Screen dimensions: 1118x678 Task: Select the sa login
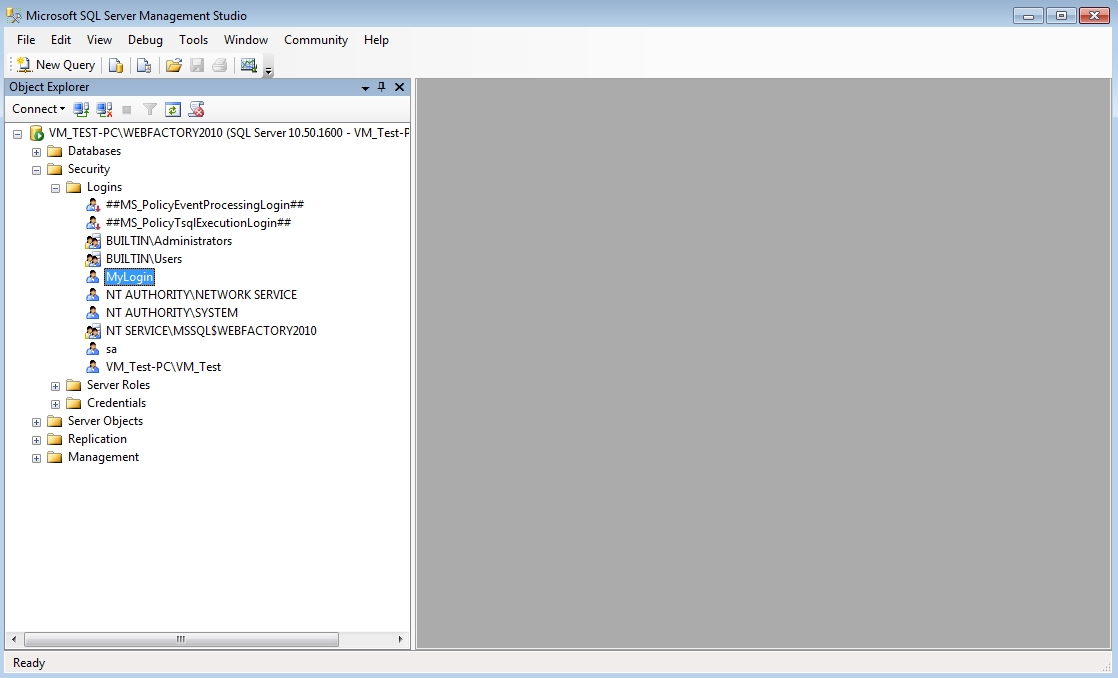[x=110, y=348]
